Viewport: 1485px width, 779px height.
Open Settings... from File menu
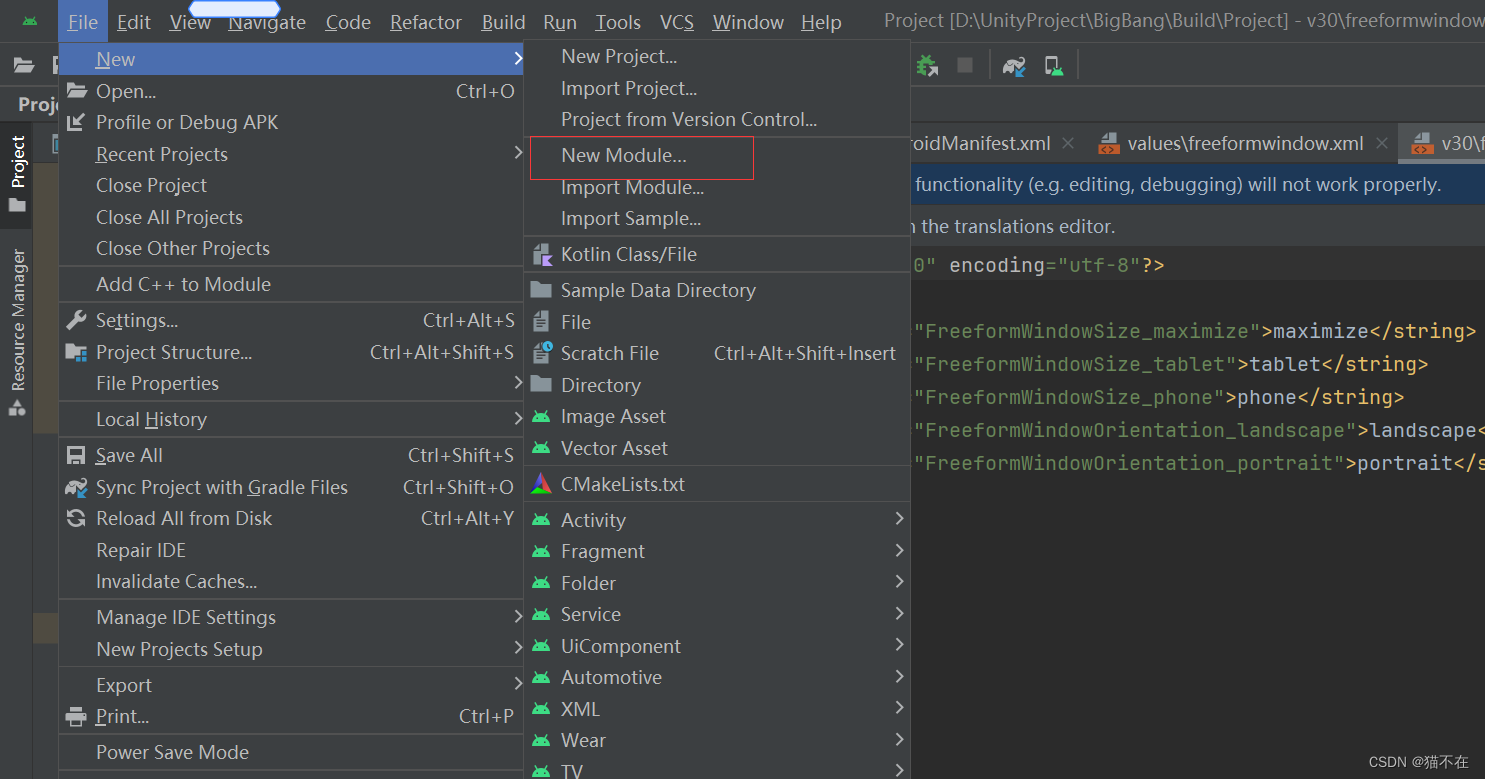click(x=292, y=320)
